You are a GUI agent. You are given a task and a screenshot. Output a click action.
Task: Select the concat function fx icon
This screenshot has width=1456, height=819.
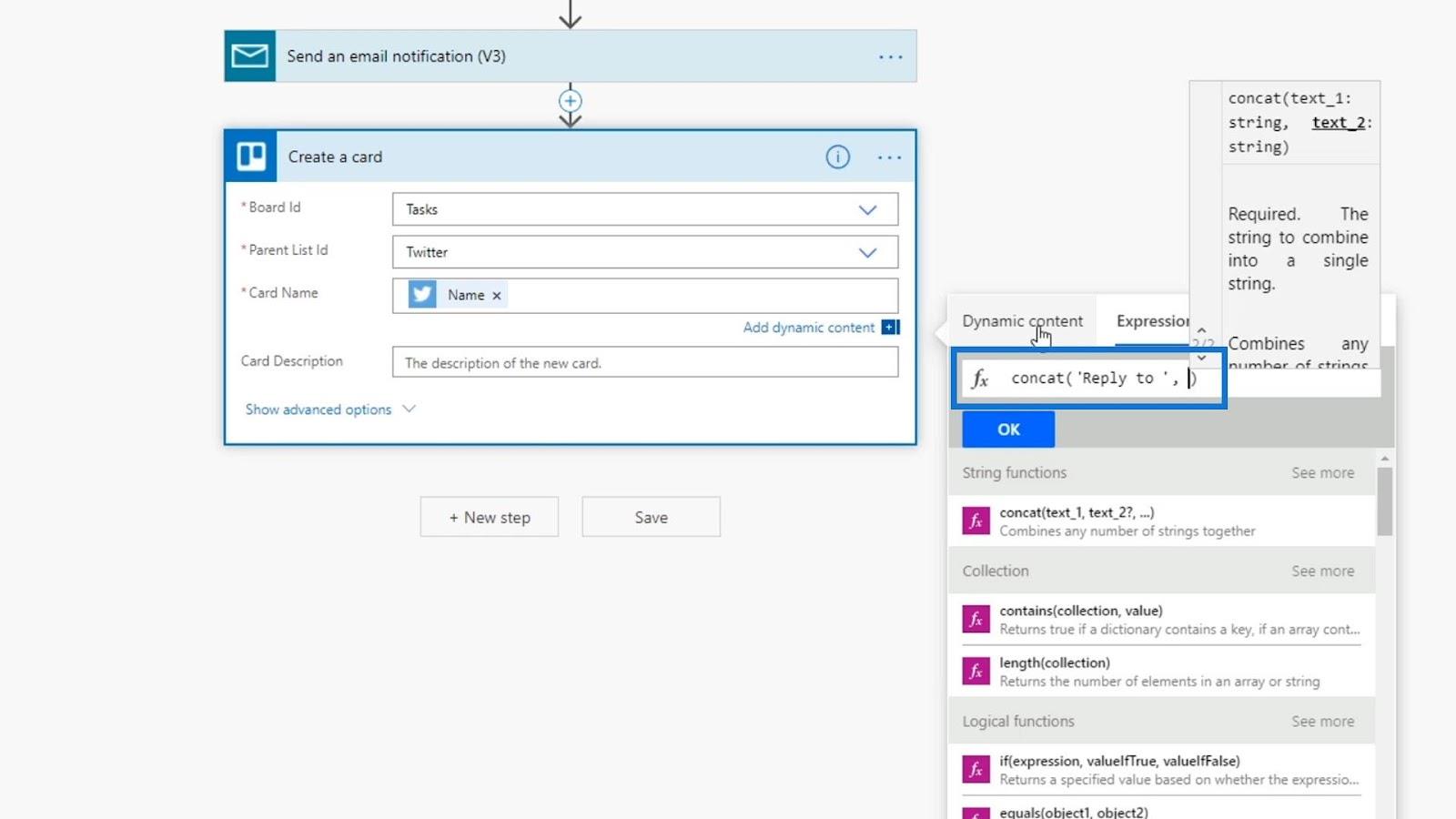click(976, 521)
